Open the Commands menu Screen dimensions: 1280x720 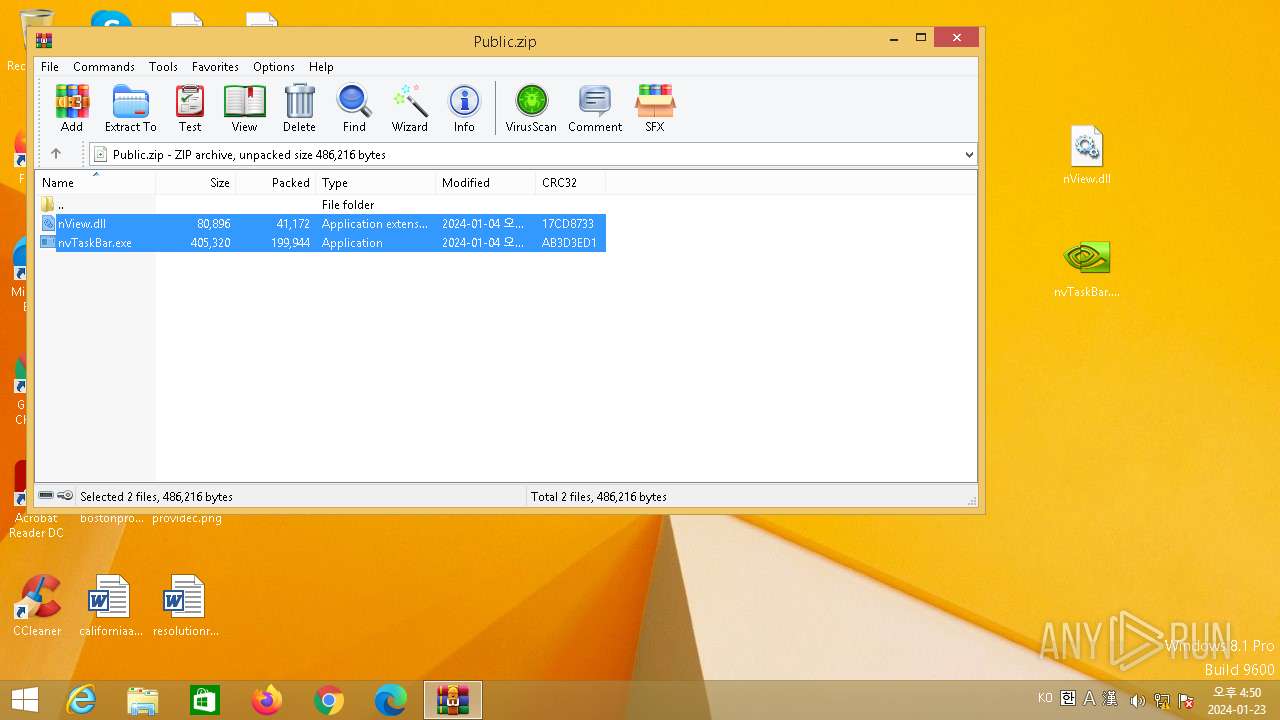104,67
